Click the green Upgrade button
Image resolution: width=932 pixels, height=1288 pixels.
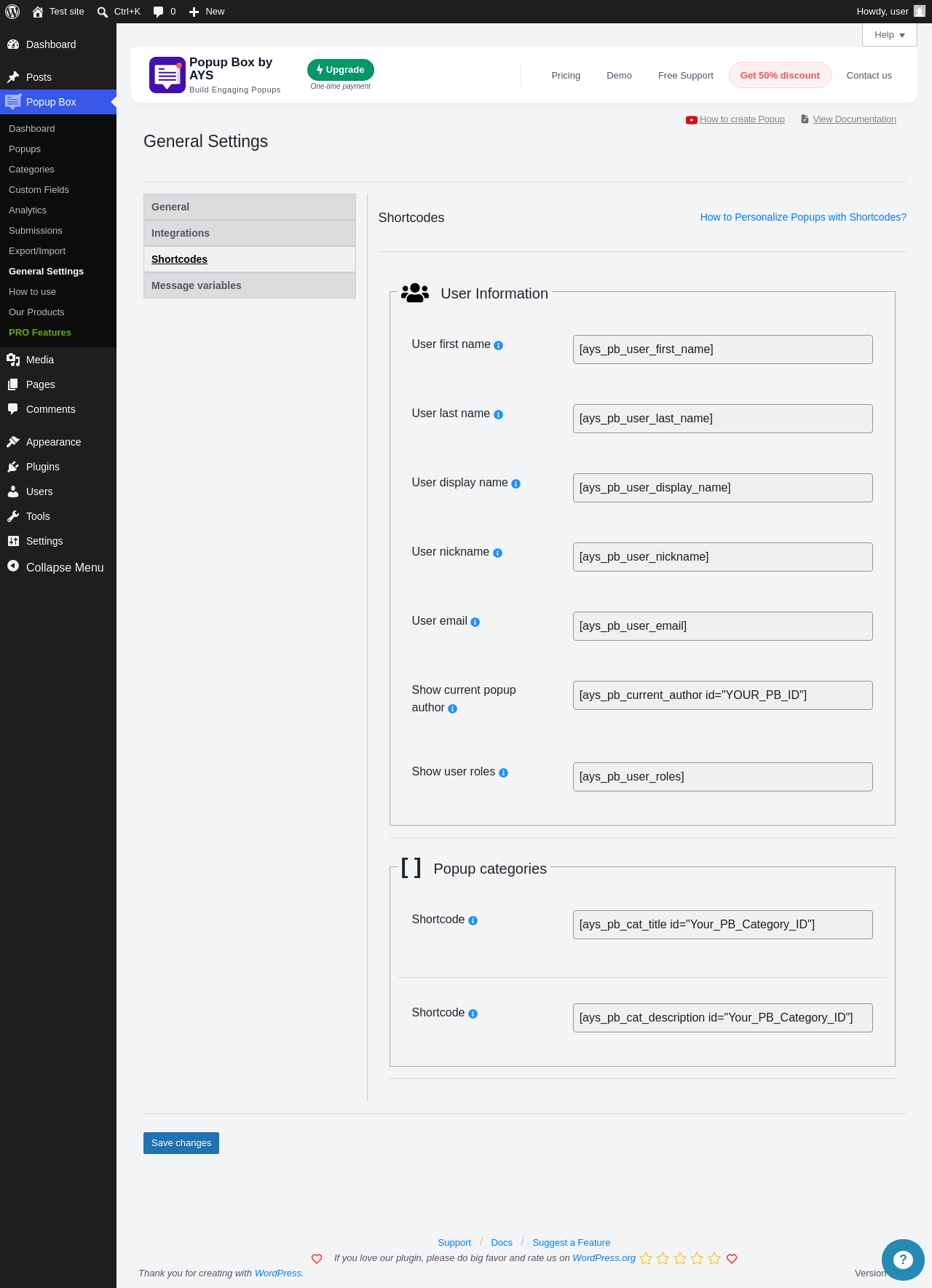341,70
